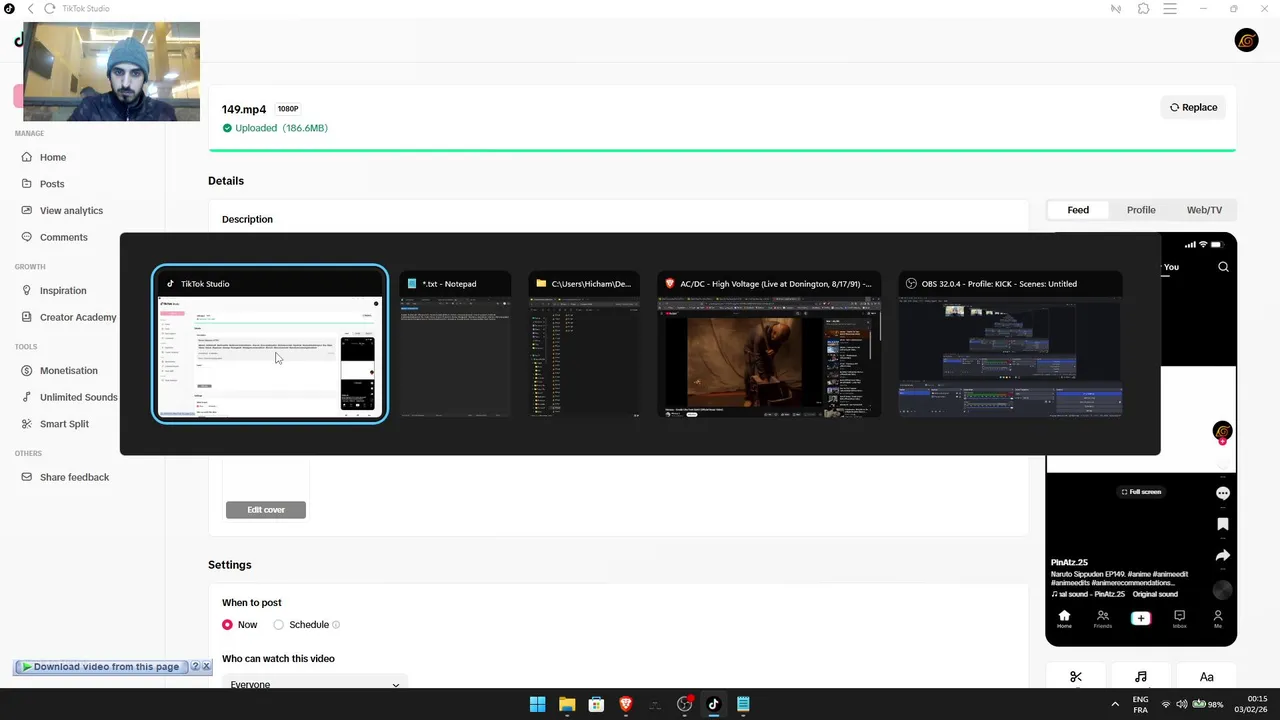
Task: Select the File Explorer window in switcher
Action: click(x=584, y=344)
